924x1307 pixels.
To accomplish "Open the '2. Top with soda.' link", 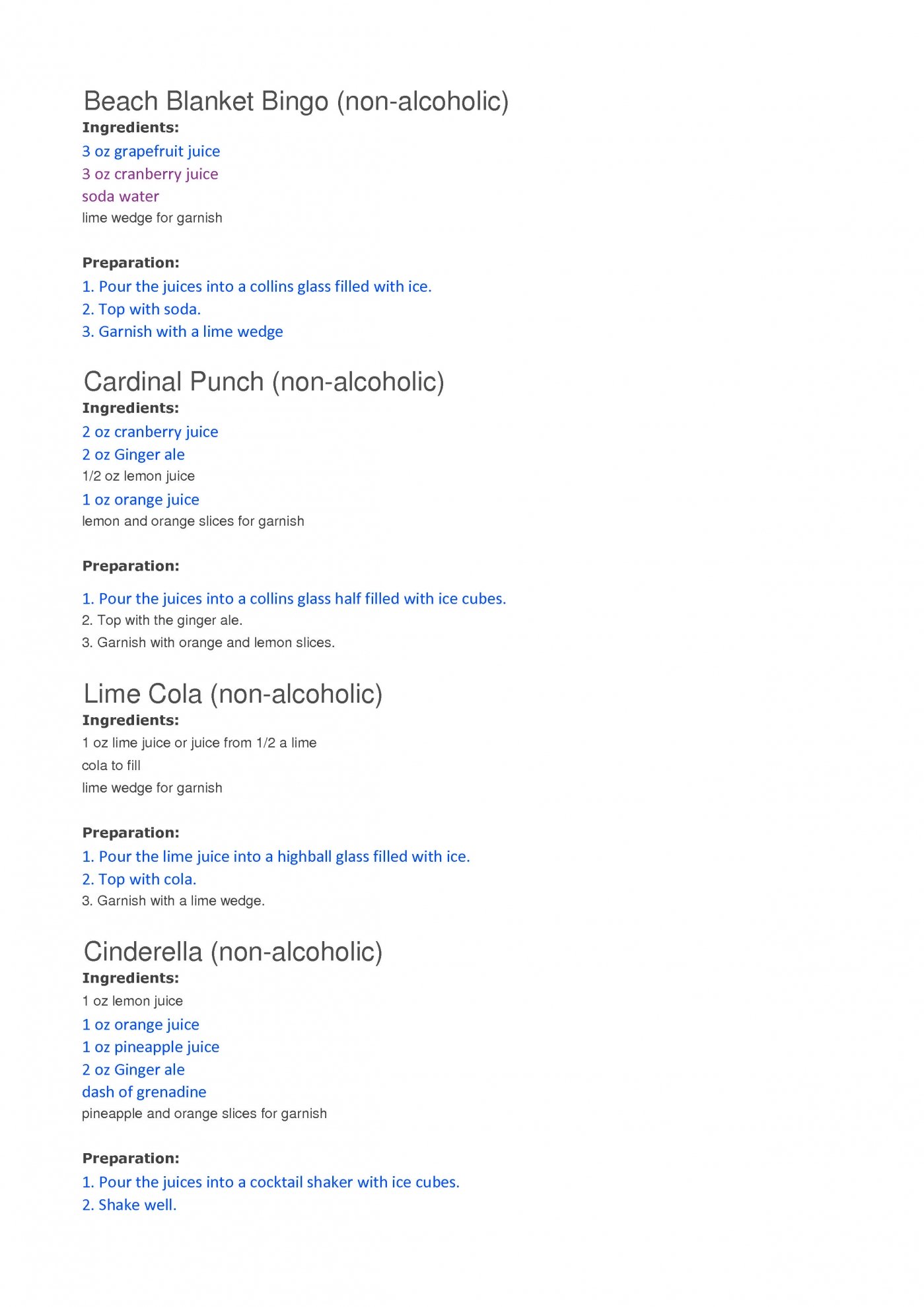I will click(x=141, y=309).
